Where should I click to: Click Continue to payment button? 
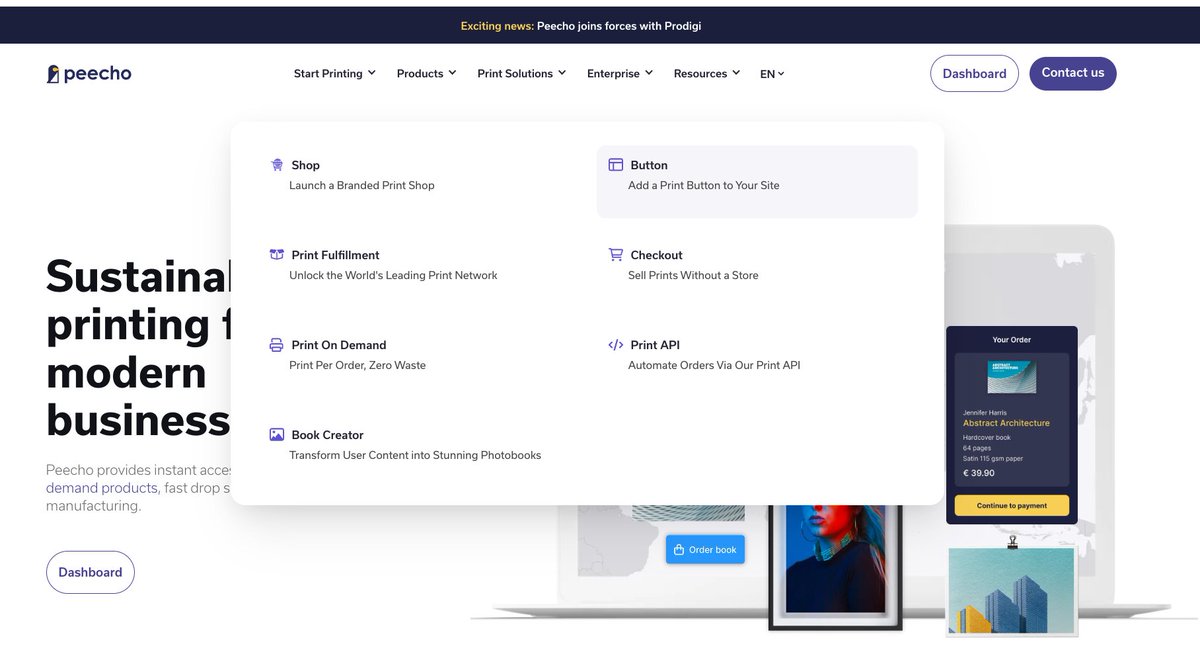(x=1011, y=506)
